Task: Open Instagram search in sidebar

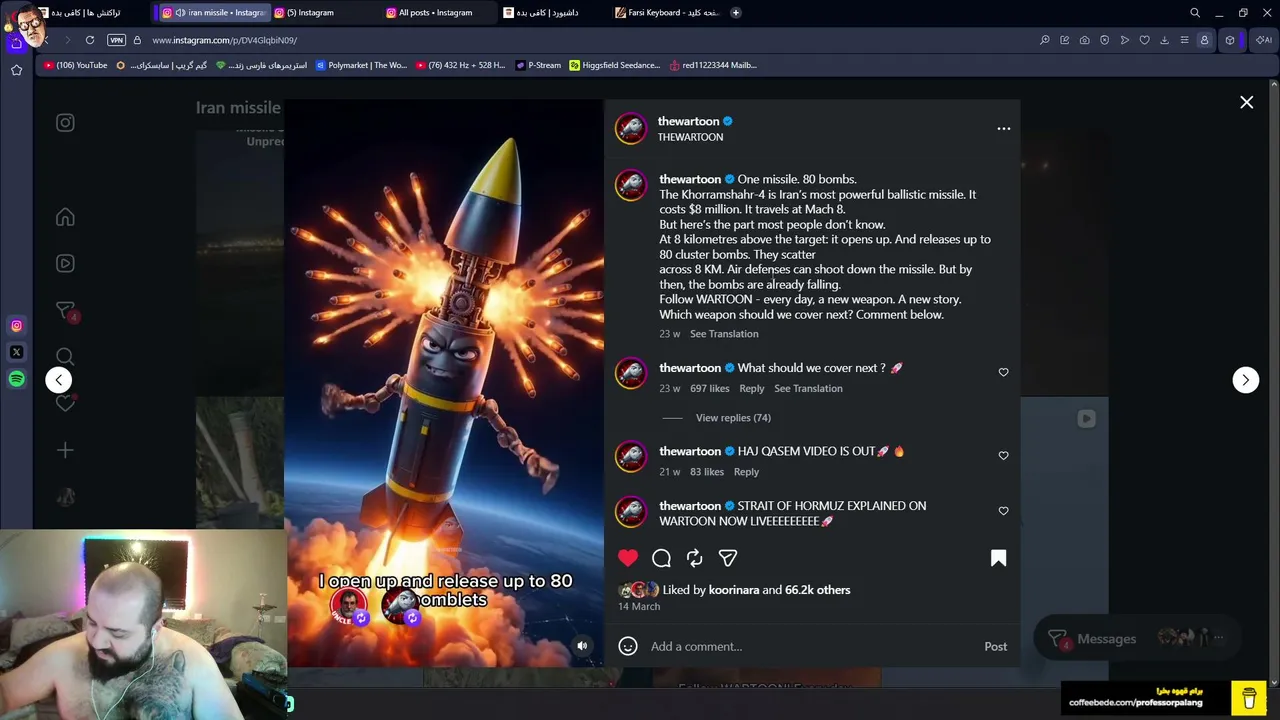Action: [x=65, y=357]
